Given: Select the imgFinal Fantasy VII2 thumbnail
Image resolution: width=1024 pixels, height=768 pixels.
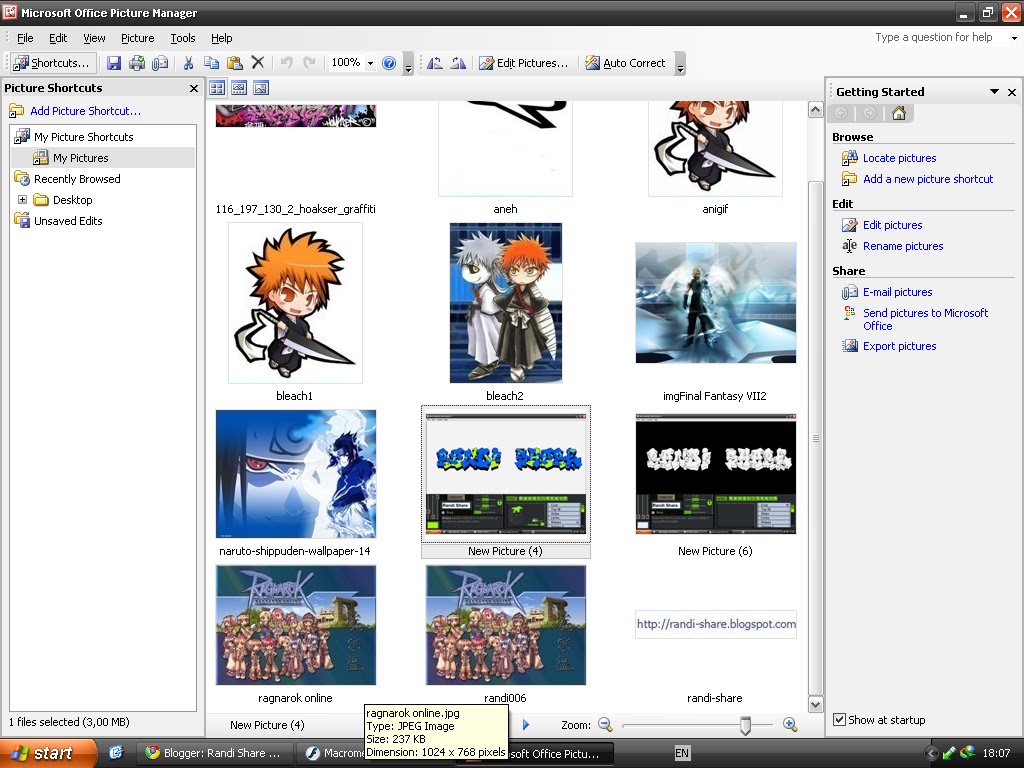Looking at the screenshot, I should click(x=716, y=303).
